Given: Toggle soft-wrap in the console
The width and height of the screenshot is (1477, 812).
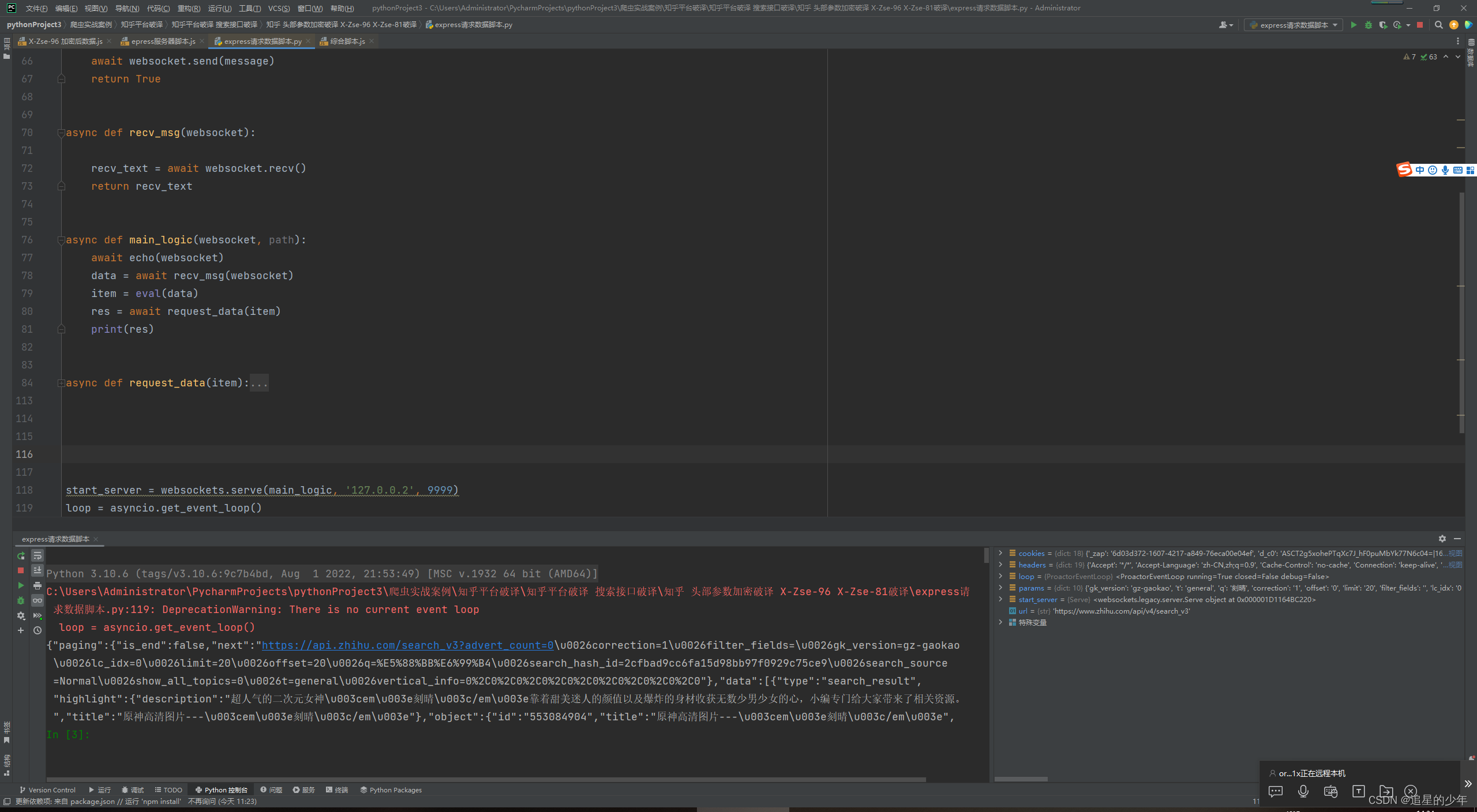Looking at the screenshot, I should (x=38, y=556).
